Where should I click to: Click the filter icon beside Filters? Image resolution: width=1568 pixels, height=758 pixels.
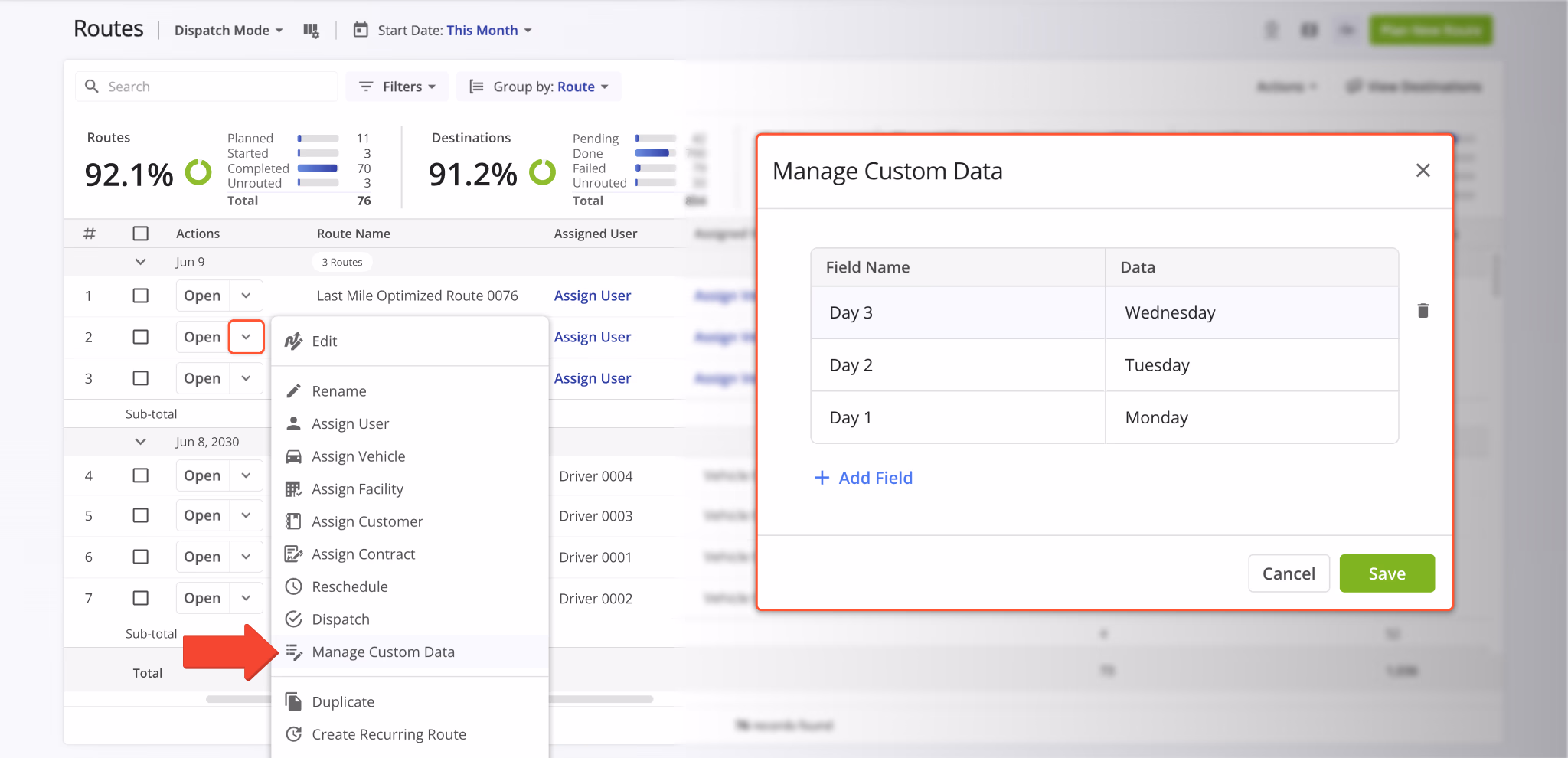pyautogui.click(x=365, y=86)
